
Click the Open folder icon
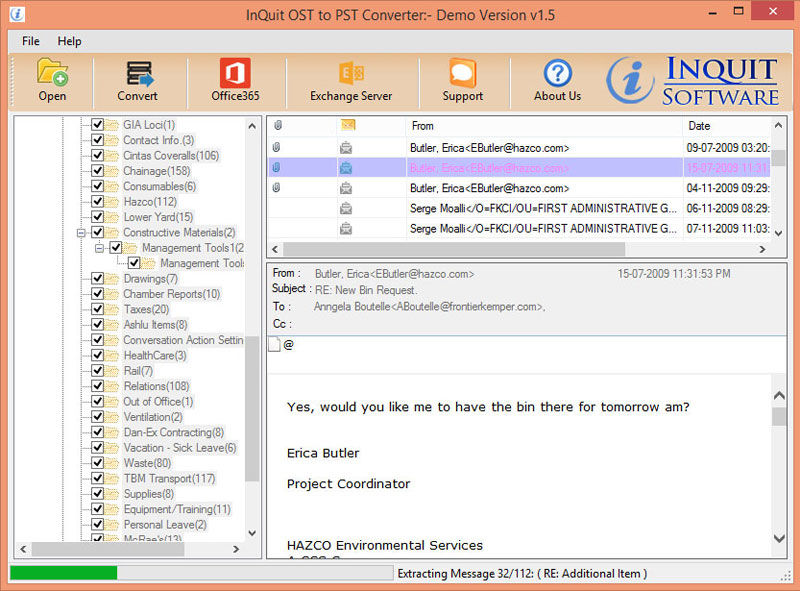tap(52, 72)
